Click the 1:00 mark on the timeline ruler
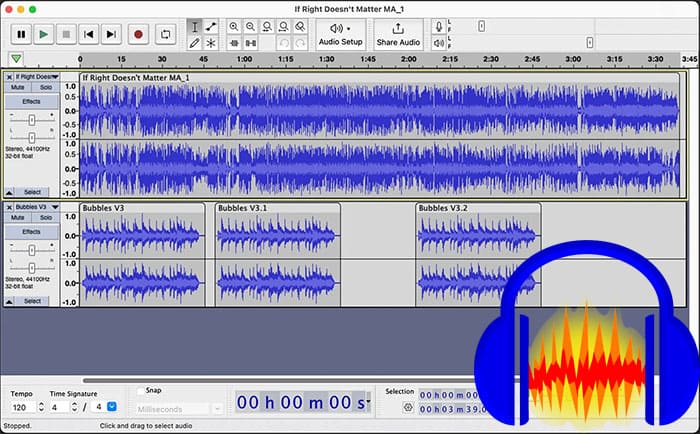700x434 pixels. point(244,59)
